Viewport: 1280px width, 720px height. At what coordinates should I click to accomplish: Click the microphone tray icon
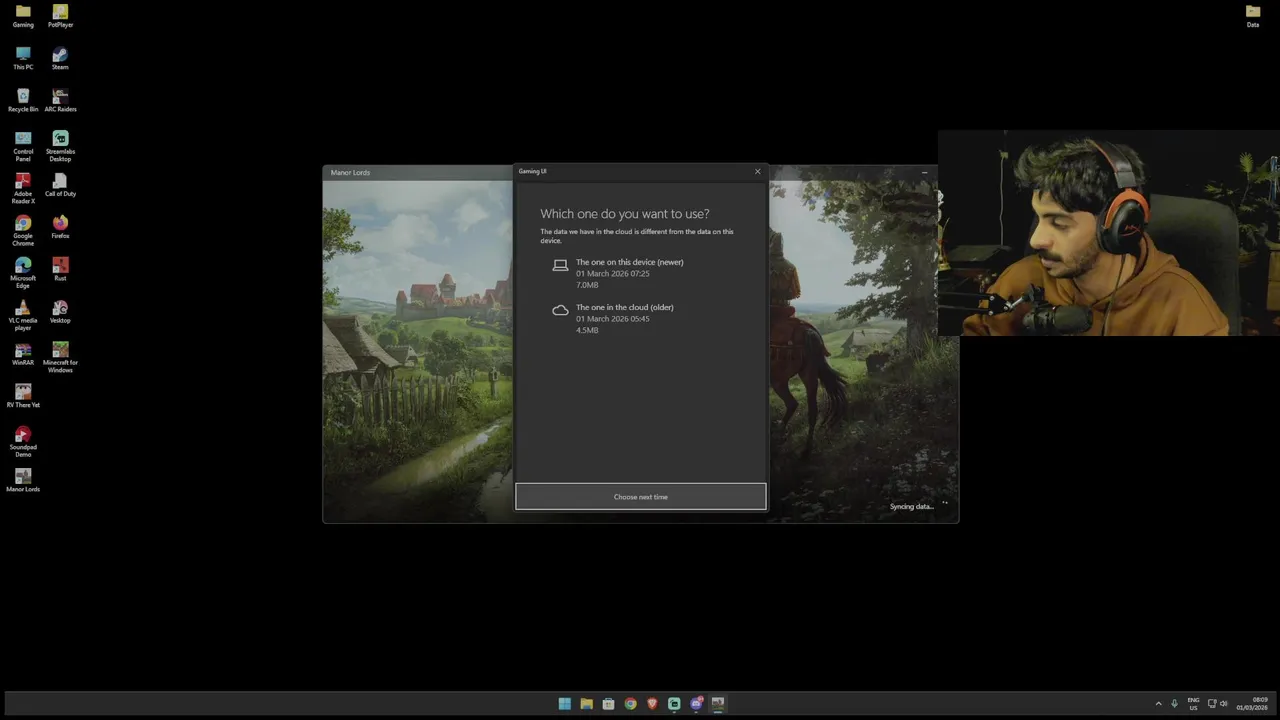point(1174,704)
